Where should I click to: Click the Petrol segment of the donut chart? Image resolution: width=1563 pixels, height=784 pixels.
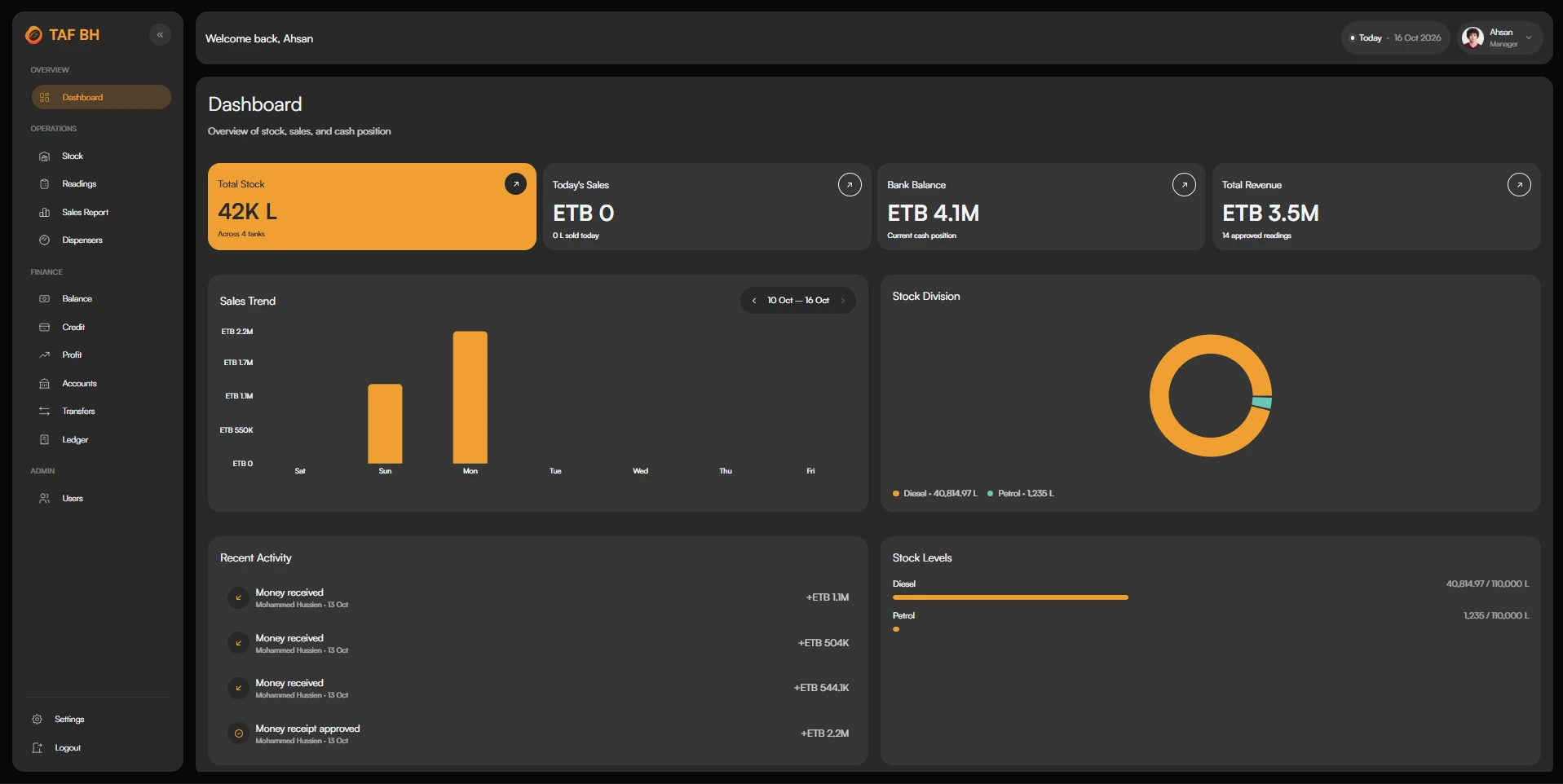1262,403
